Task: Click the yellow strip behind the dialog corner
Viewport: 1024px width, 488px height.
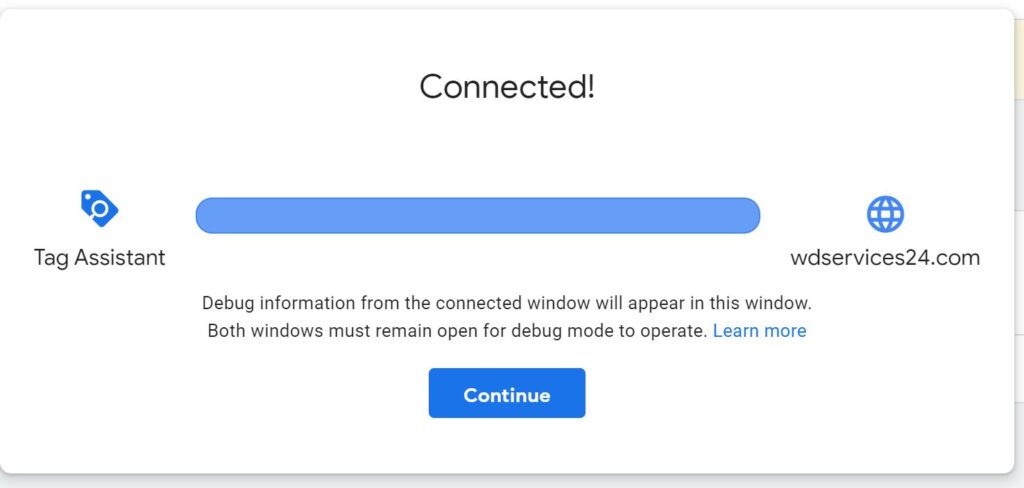Action: [1019, 59]
